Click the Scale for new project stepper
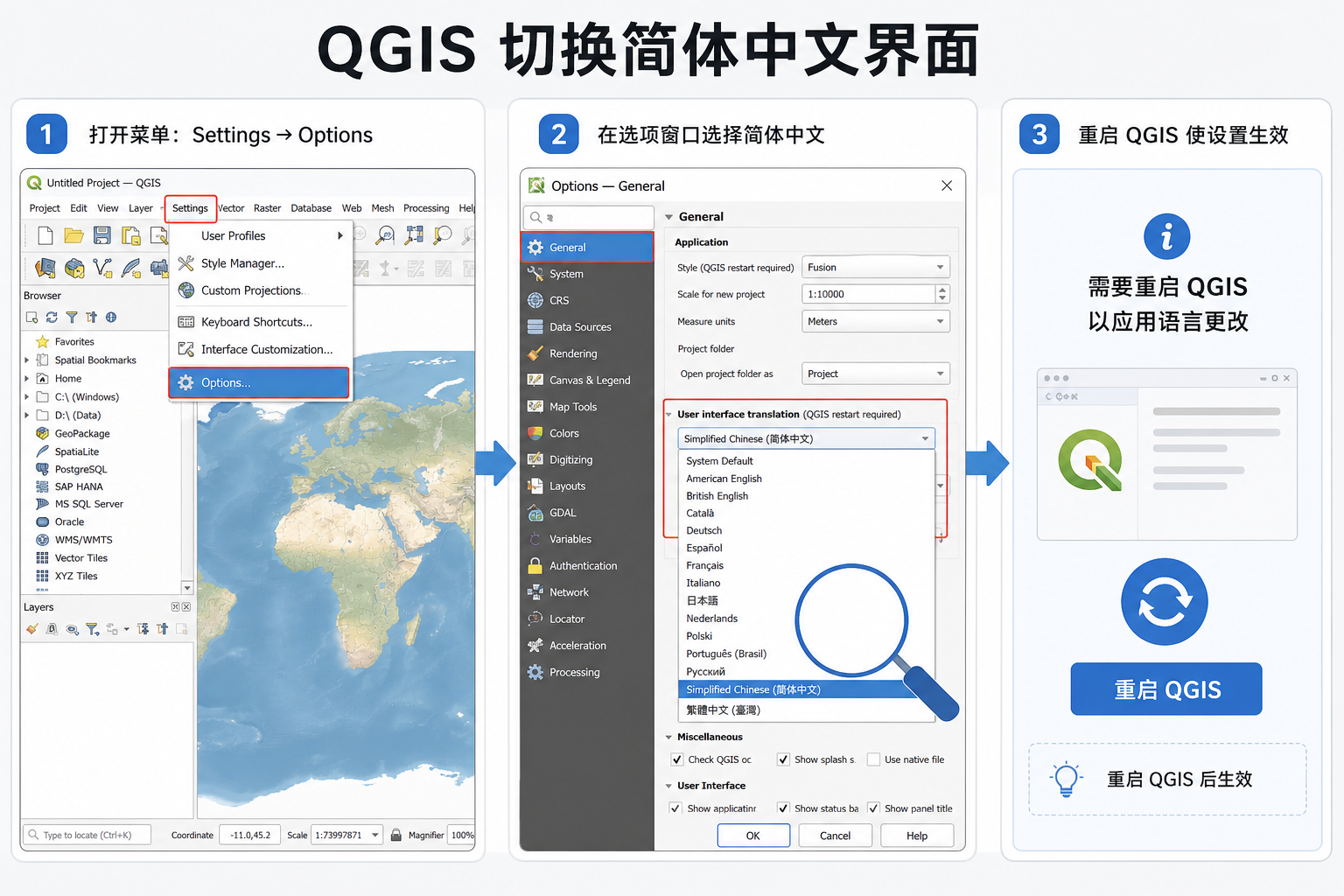1344x896 pixels. [942, 294]
